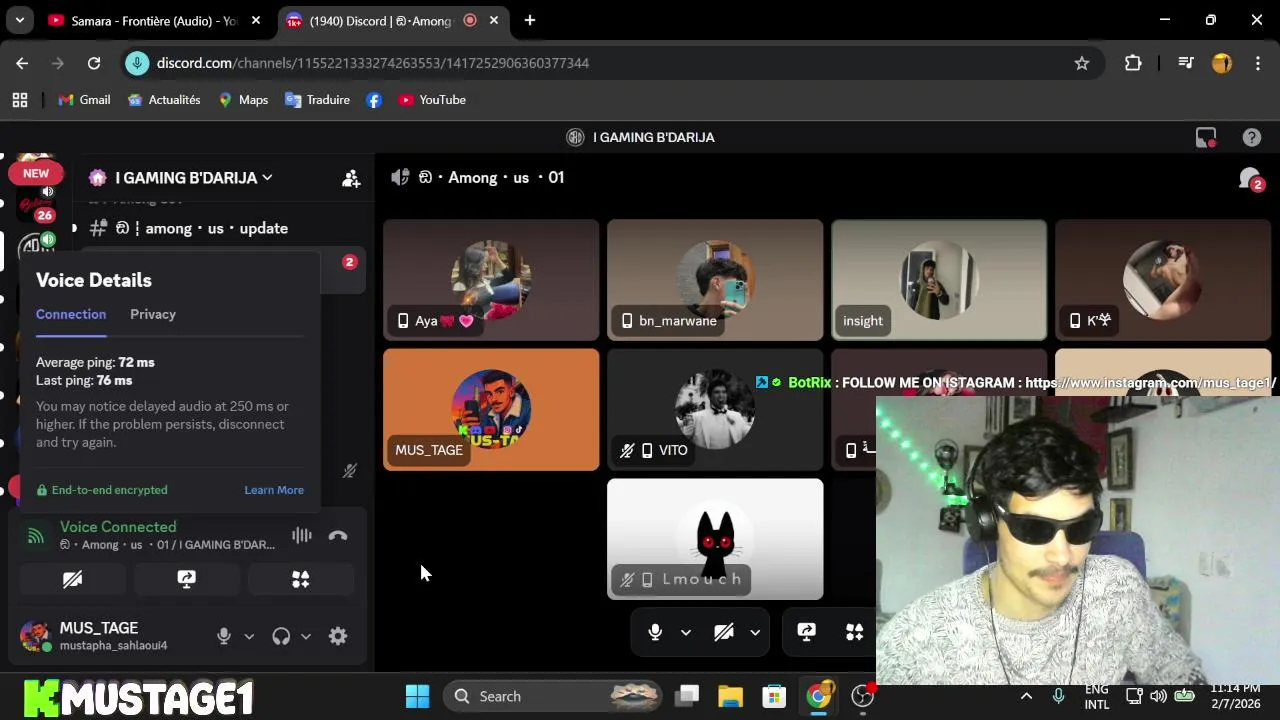
Task: Open the media controls icon in Chrome toolbar
Action: coord(1186,63)
